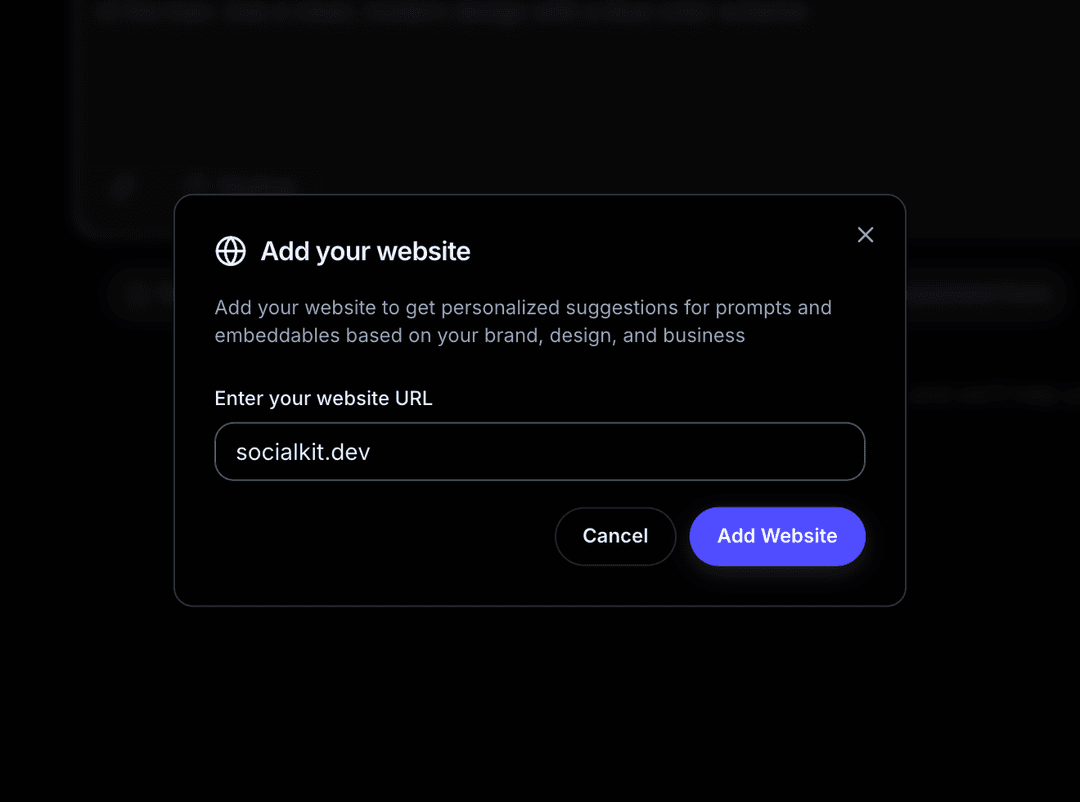This screenshot has width=1080, height=802.
Task: Click the blurred text line above the dialog
Action: [x=450, y=12]
